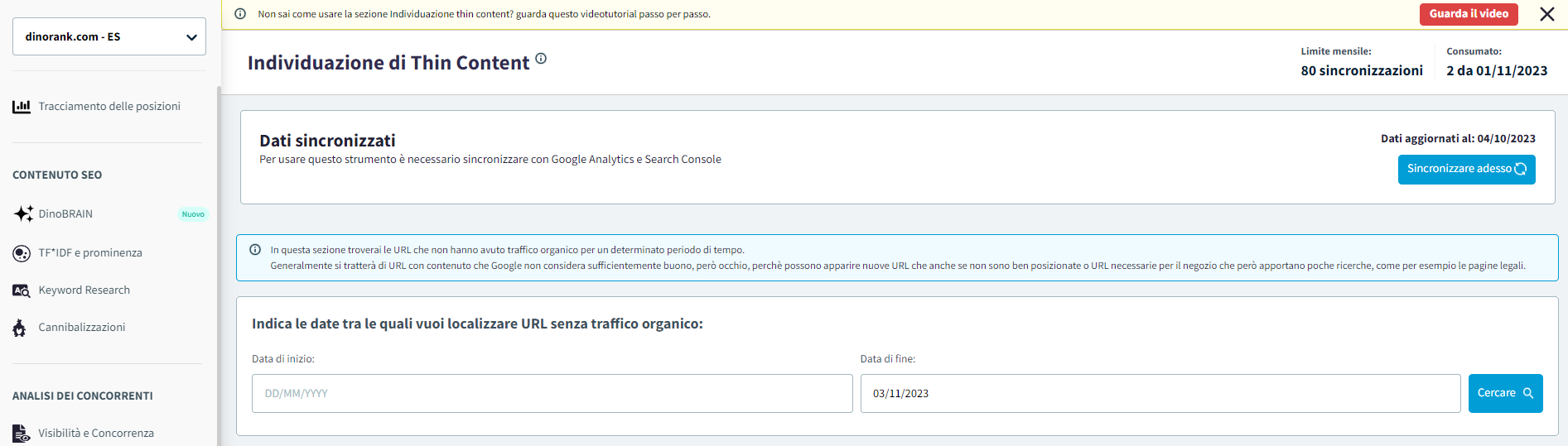
Task: Click the Visibilità e Concorrenza icon
Action: [x=22, y=433]
